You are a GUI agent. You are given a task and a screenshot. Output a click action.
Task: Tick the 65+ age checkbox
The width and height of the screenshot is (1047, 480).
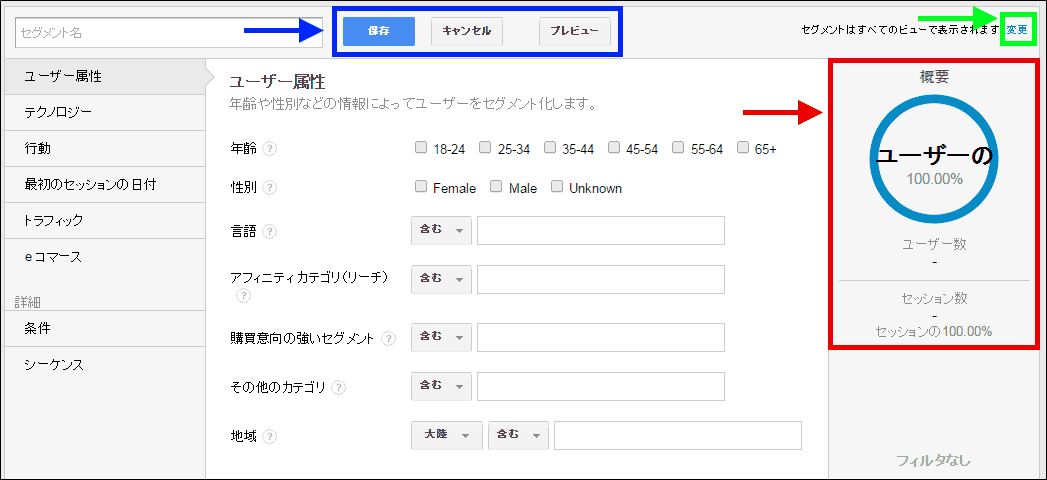pos(743,148)
